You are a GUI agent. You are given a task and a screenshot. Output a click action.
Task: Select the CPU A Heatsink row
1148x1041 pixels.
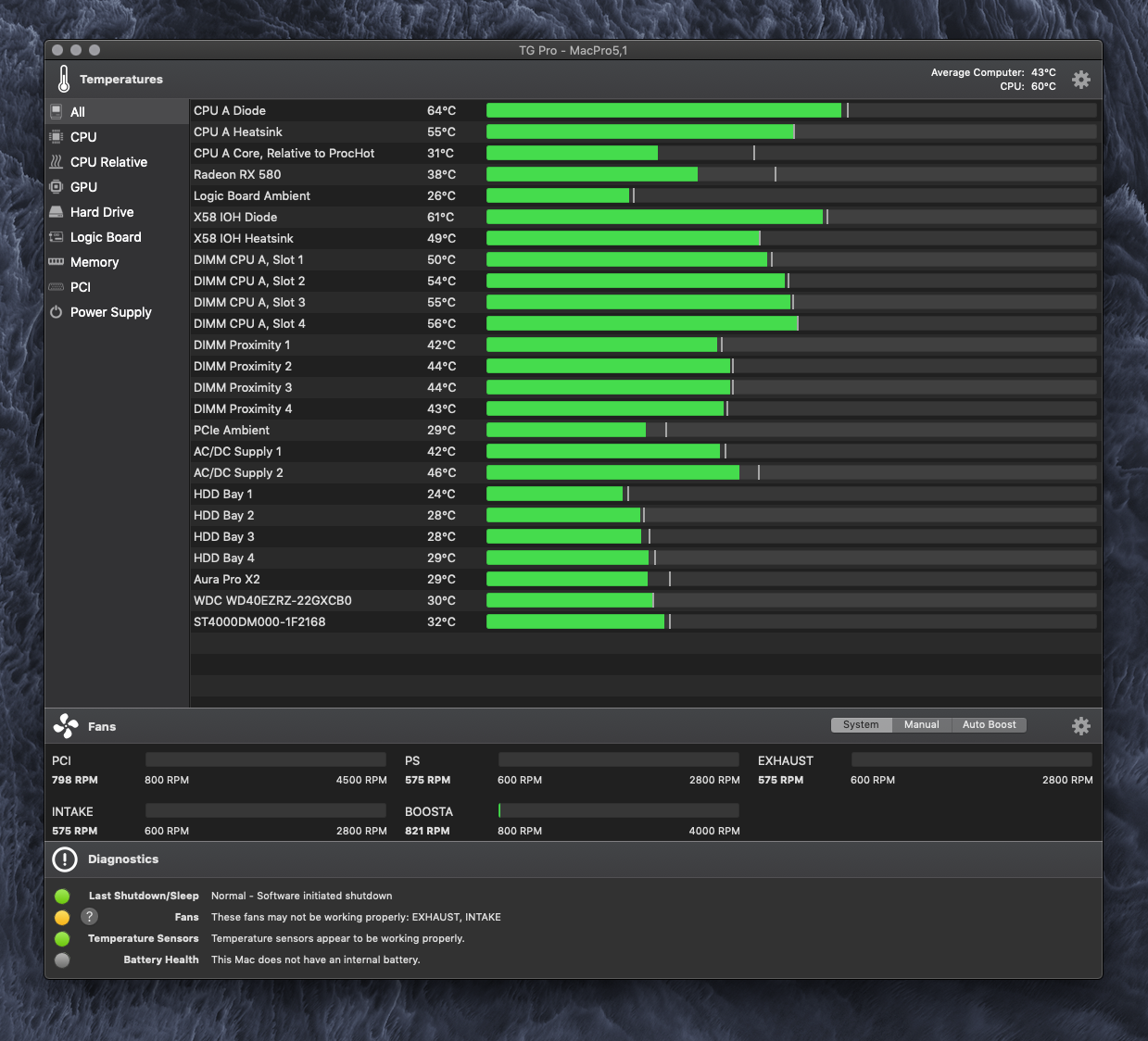tap(646, 132)
